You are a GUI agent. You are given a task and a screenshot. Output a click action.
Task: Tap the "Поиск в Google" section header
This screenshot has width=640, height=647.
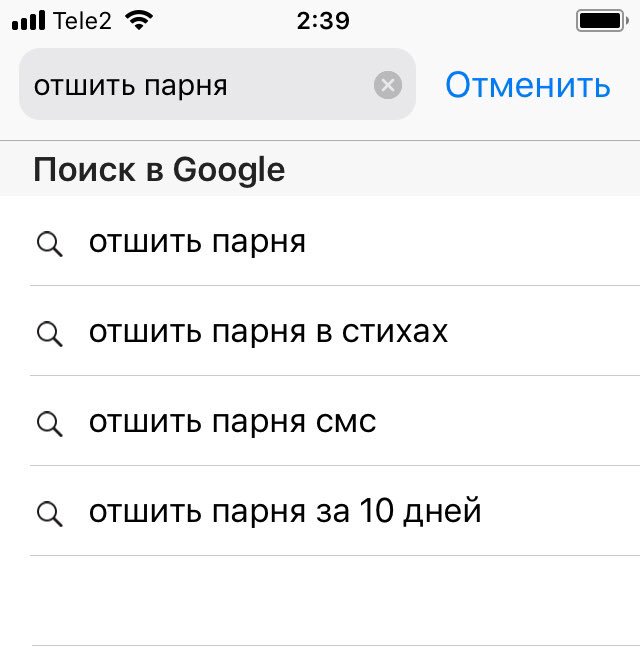click(320, 168)
